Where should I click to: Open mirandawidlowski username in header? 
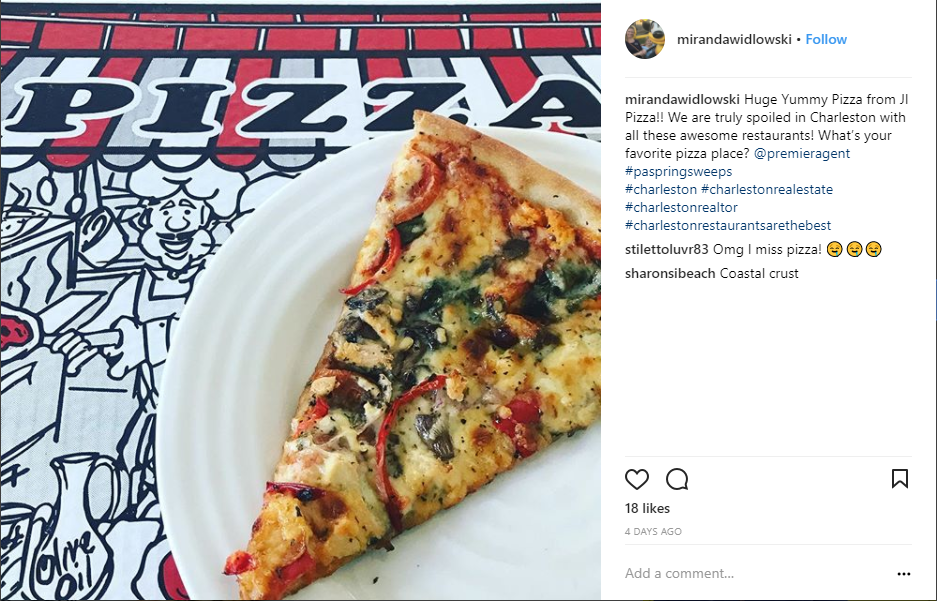(734, 39)
